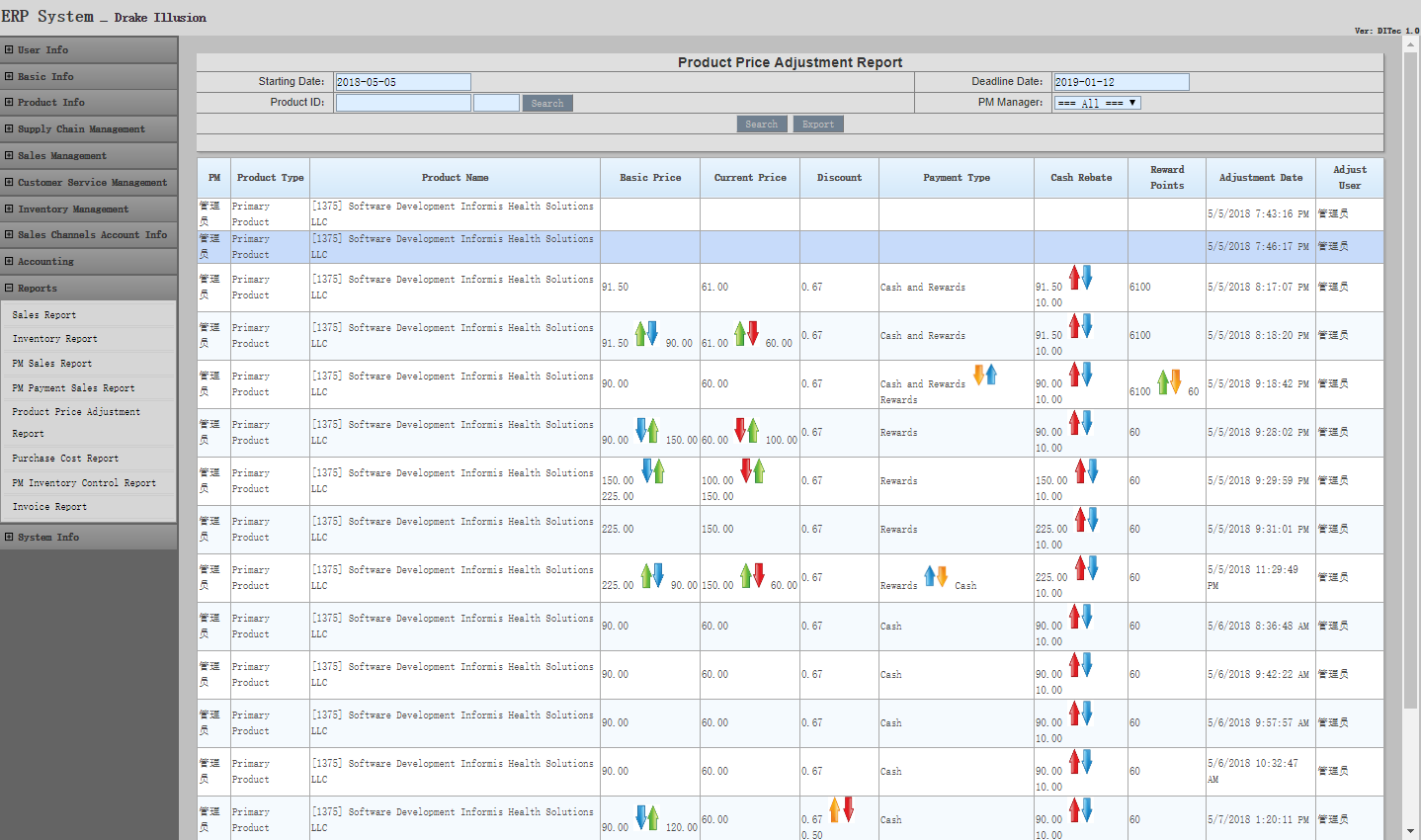Click the 6100 reward points in 8:17:07 PM row
Image resolution: width=1421 pixels, height=840 pixels.
1140,287
